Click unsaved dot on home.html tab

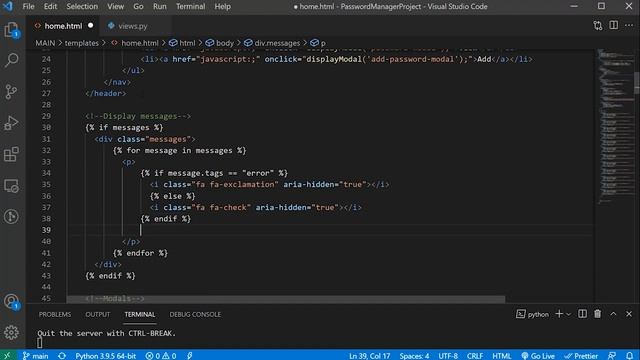[x=91, y=25]
